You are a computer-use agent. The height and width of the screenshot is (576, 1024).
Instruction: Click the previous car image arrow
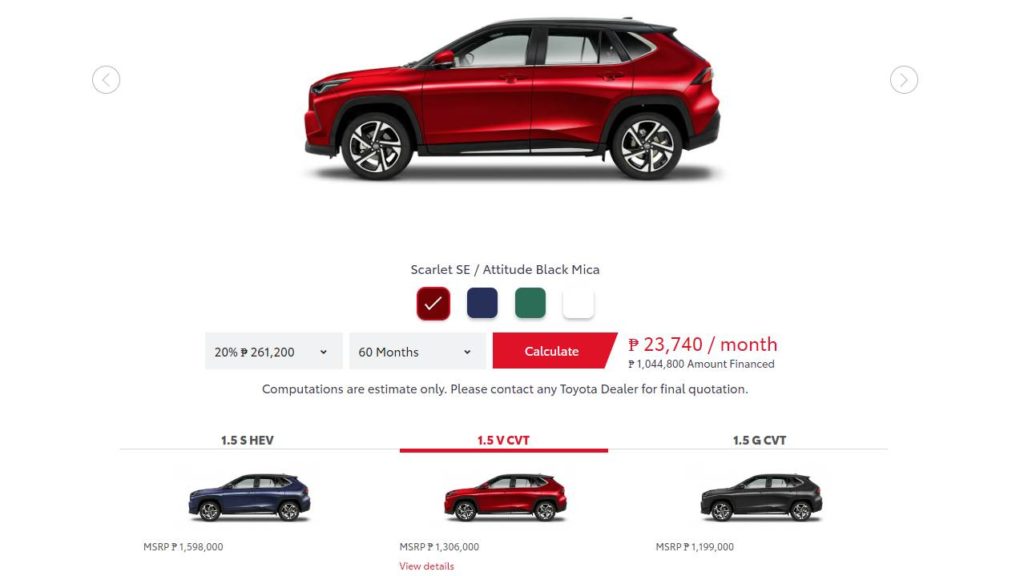[x=106, y=80]
